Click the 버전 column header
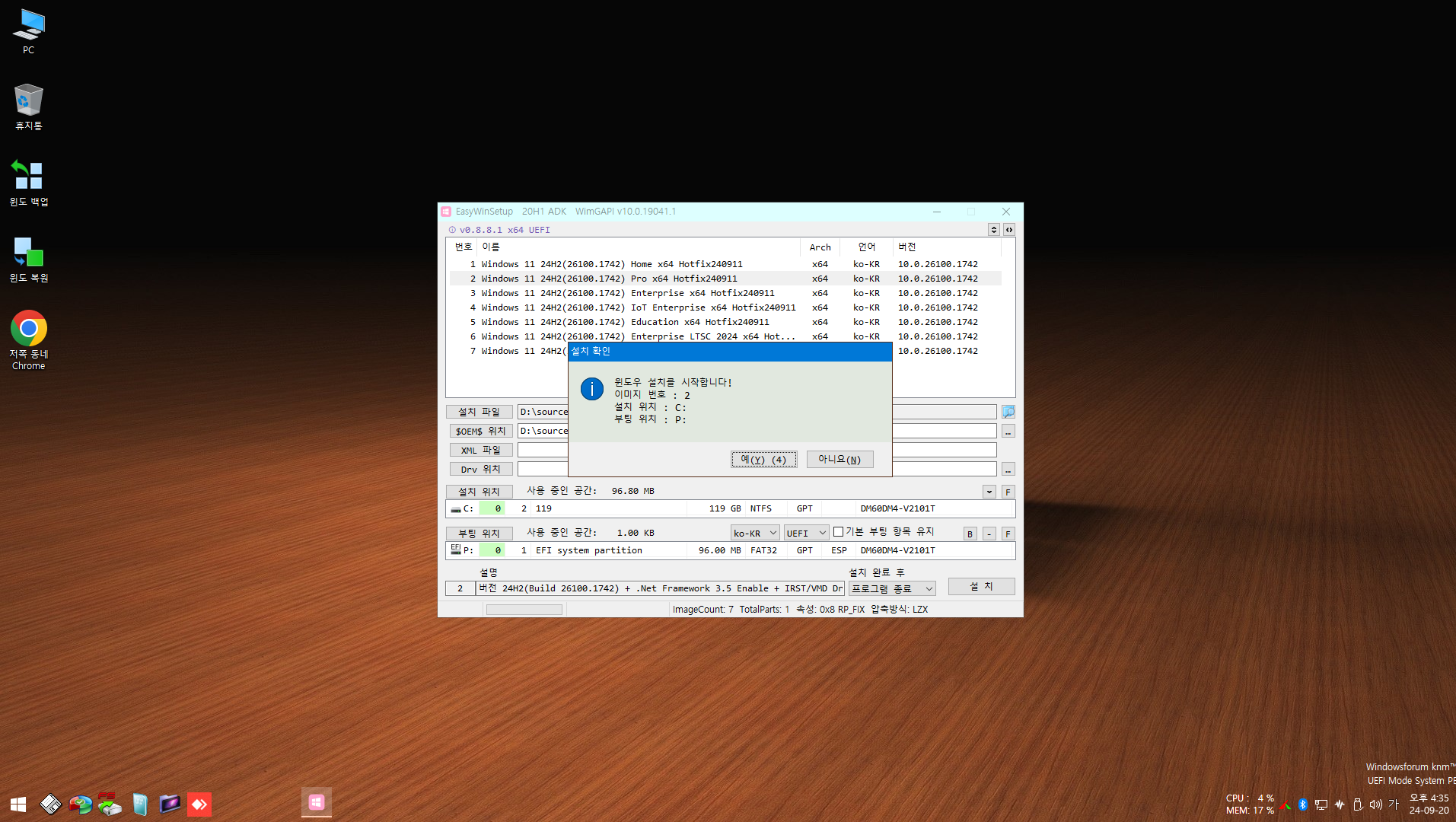This screenshot has height=822, width=1456. click(x=947, y=247)
